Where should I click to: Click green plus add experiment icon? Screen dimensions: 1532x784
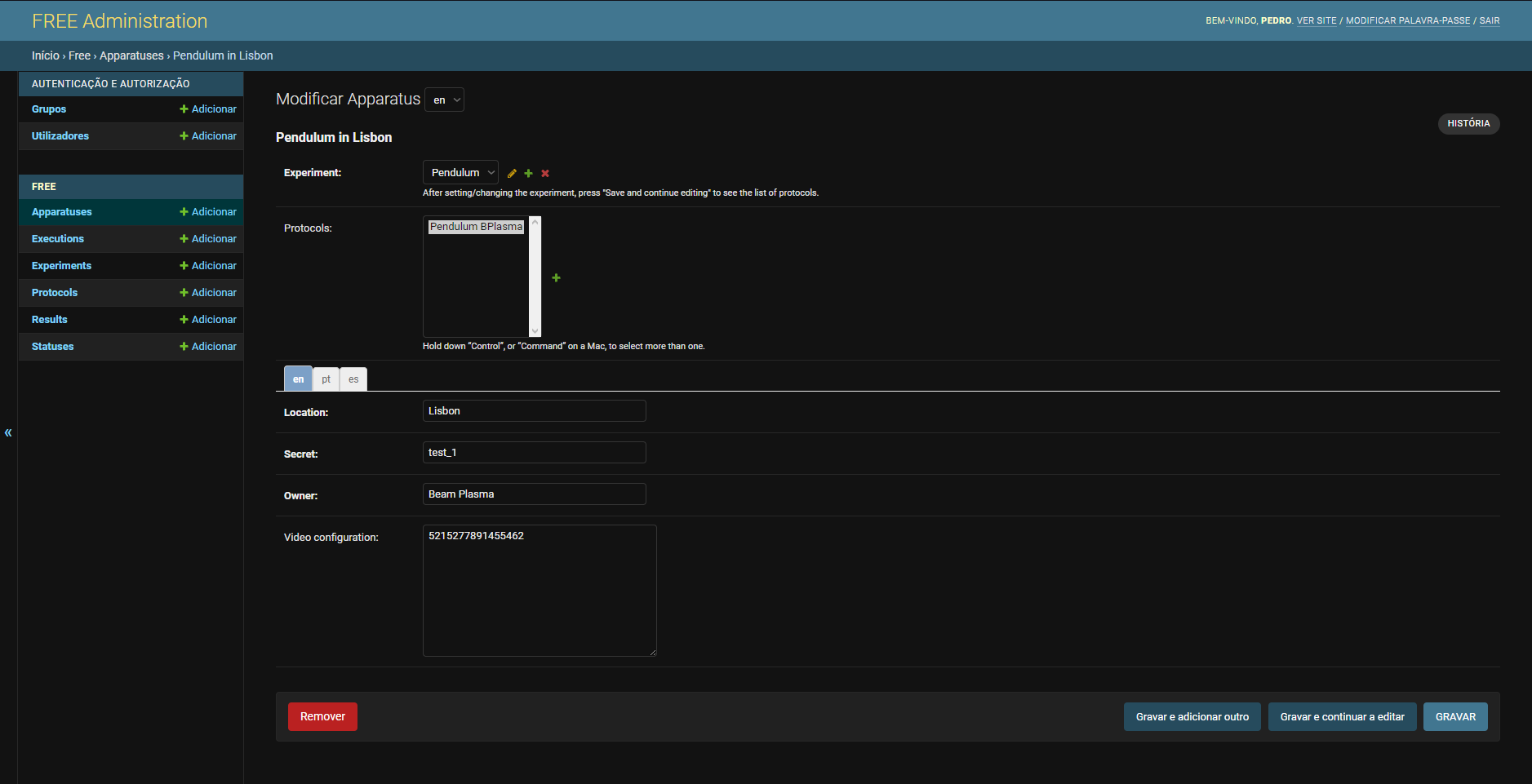(x=528, y=173)
